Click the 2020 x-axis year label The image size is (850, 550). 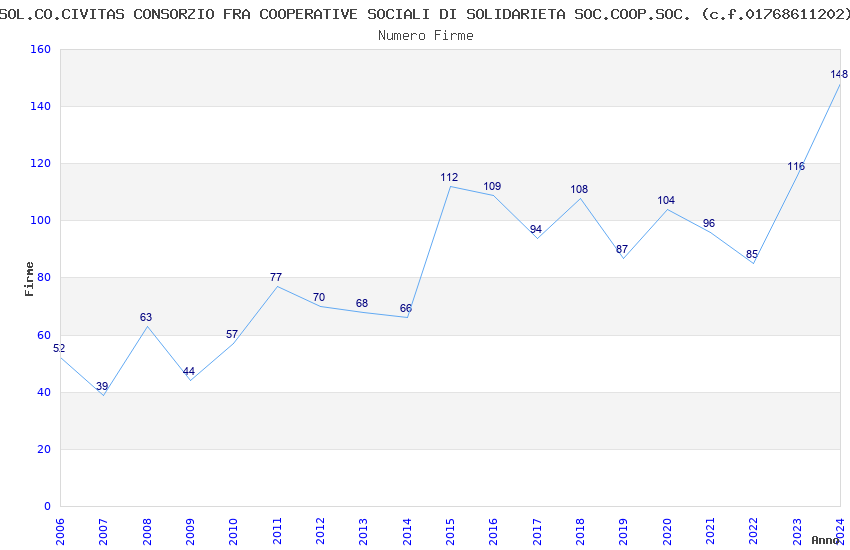click(667, 532)
